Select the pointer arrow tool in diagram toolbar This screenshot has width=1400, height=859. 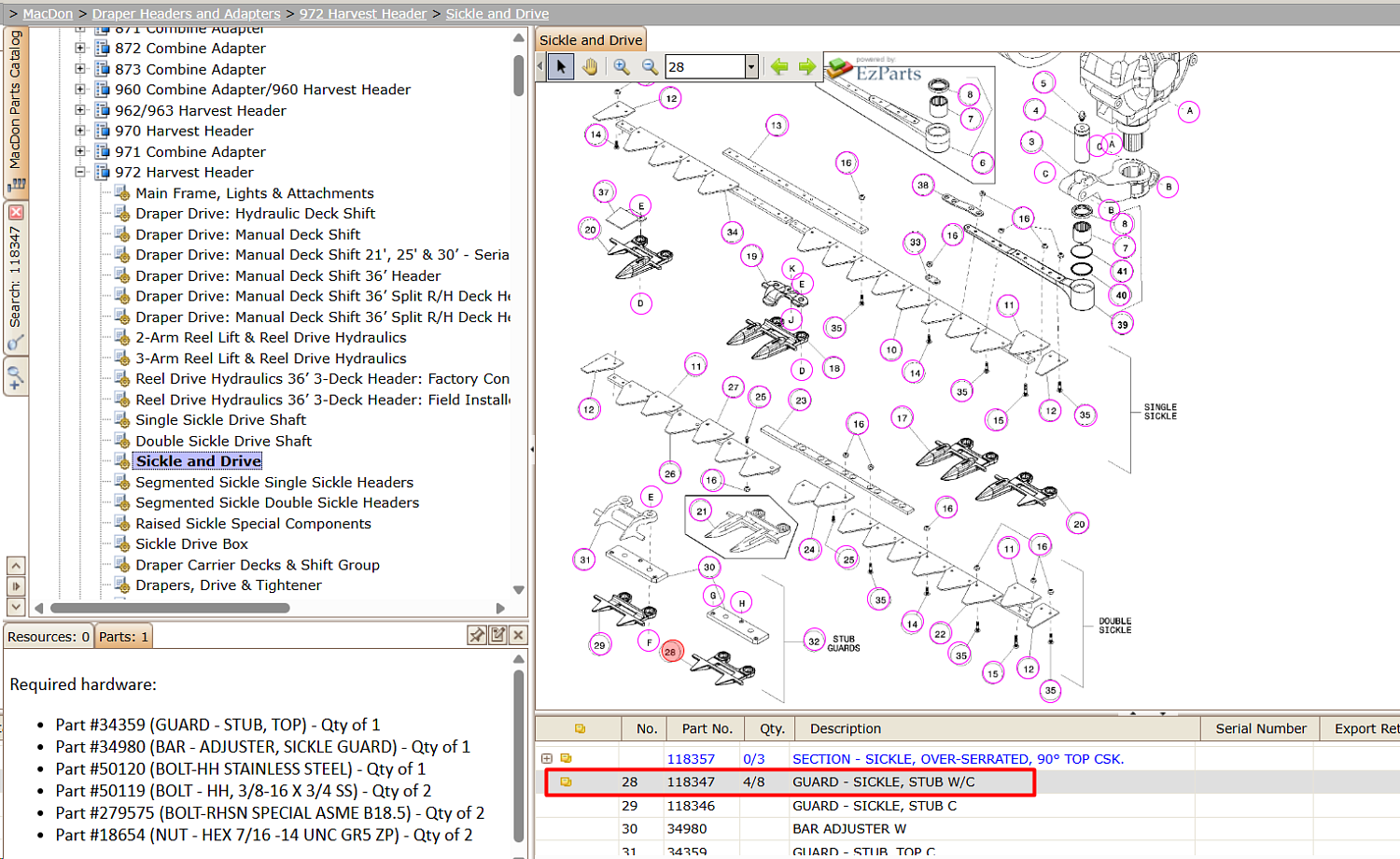(x=561, y=66)
